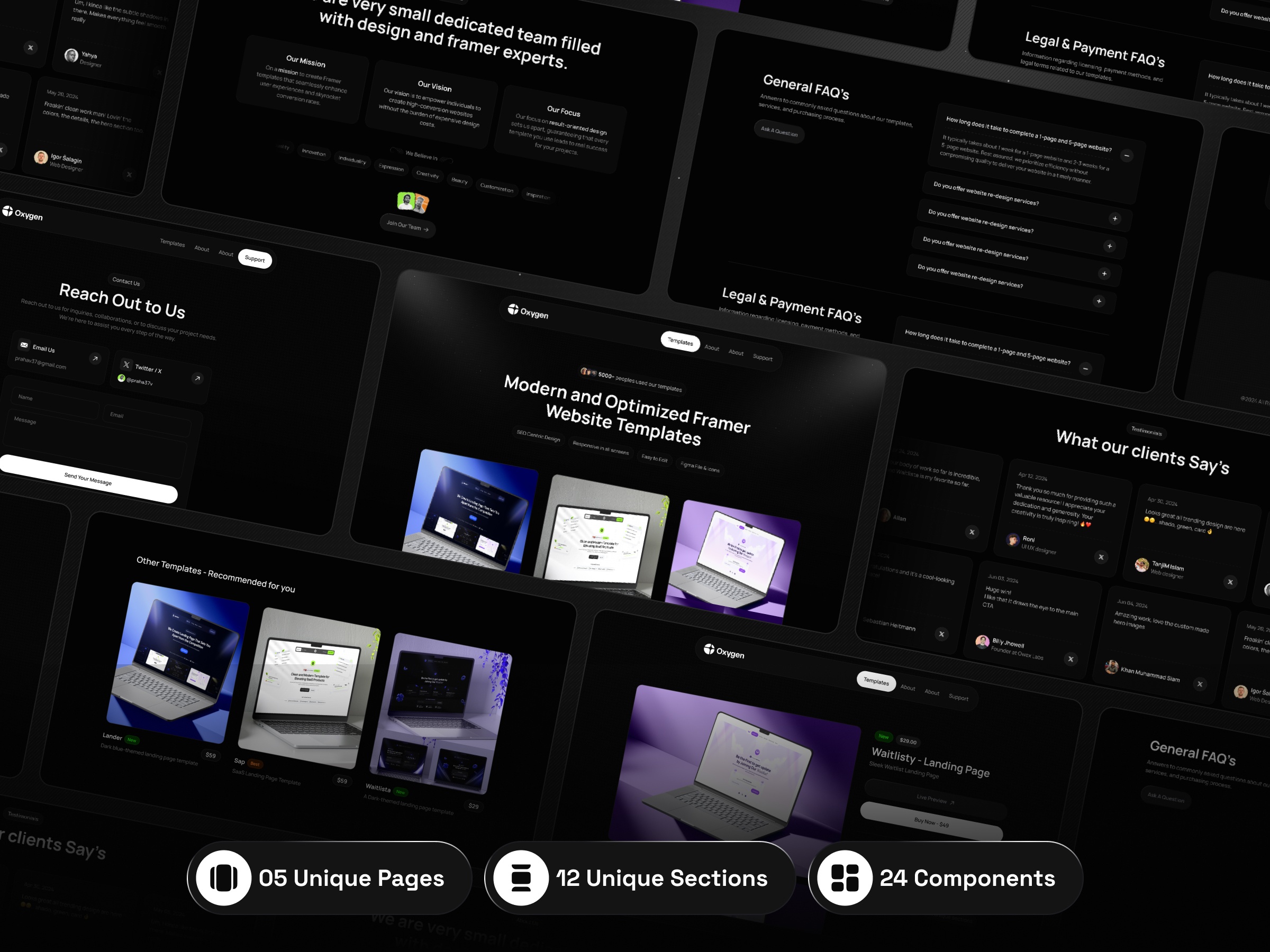Expand the last Legal & Payment FAQ question
Image resolution: width=1270 pixels, height=952 pixels.
tap(1099, 301)
